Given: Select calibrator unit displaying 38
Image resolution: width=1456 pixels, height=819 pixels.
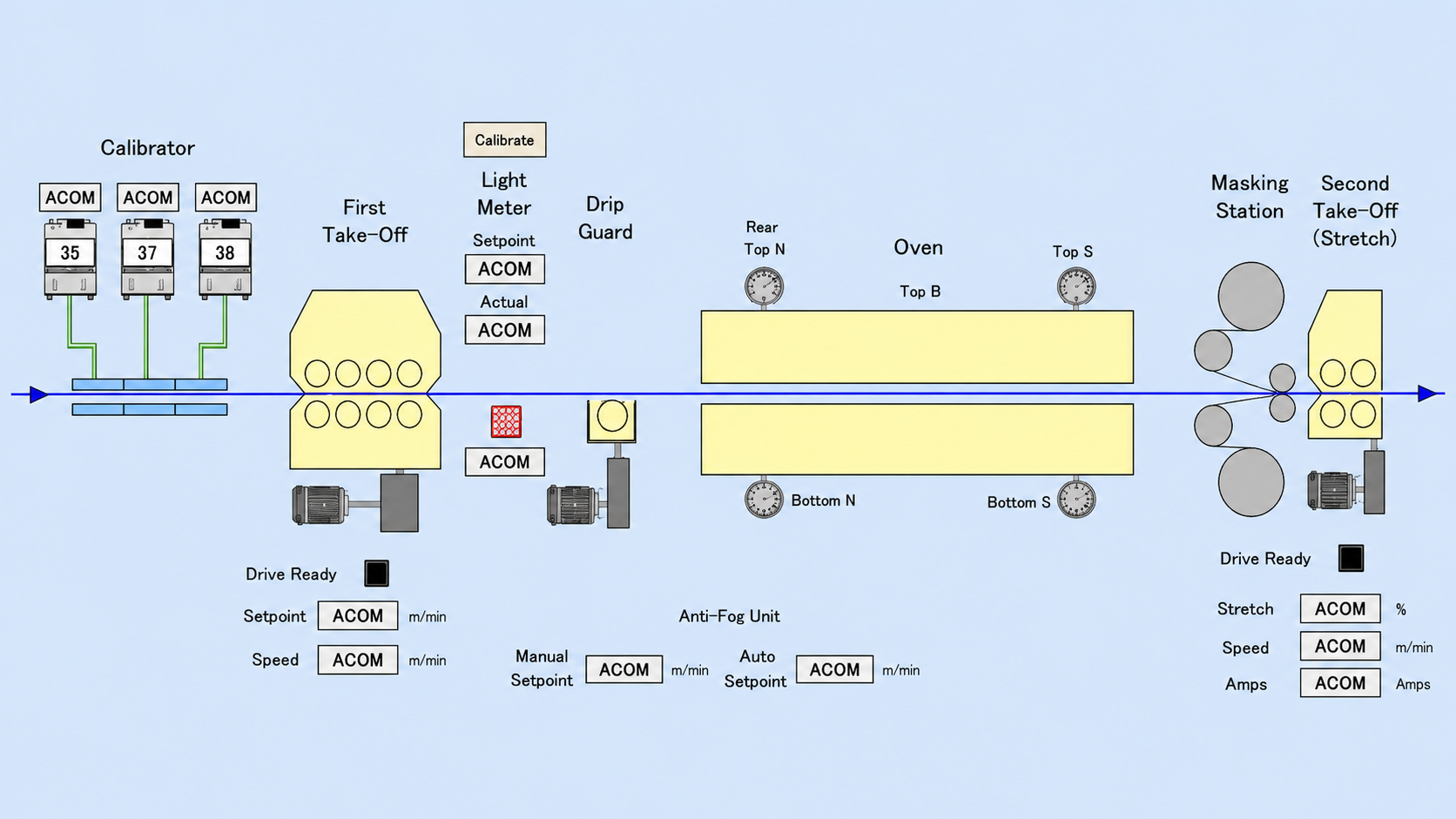Looking at the screenshot, I should (225, 259).
